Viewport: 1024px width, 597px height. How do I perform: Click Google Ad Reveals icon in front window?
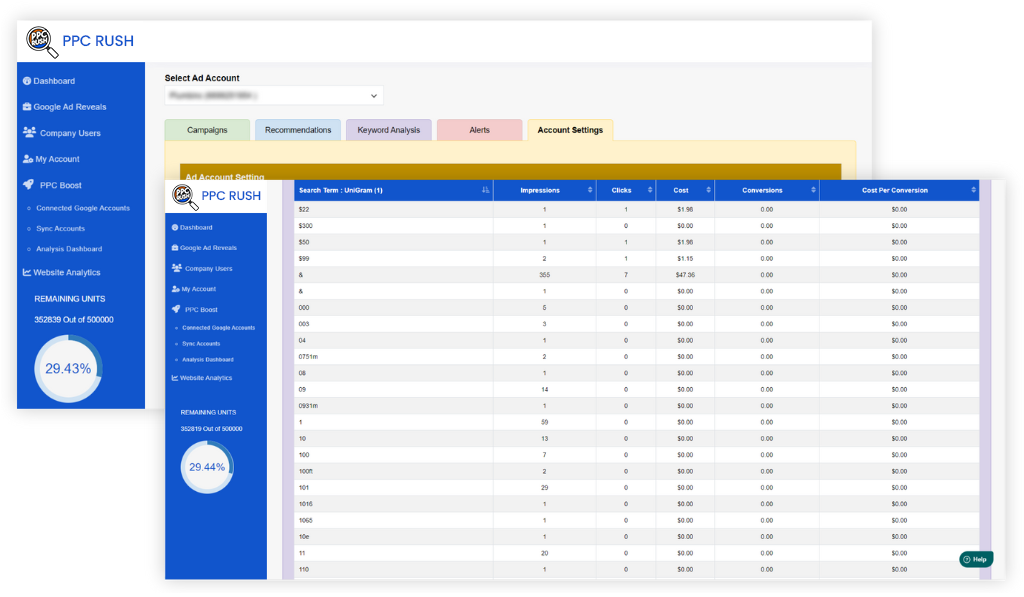175,248
